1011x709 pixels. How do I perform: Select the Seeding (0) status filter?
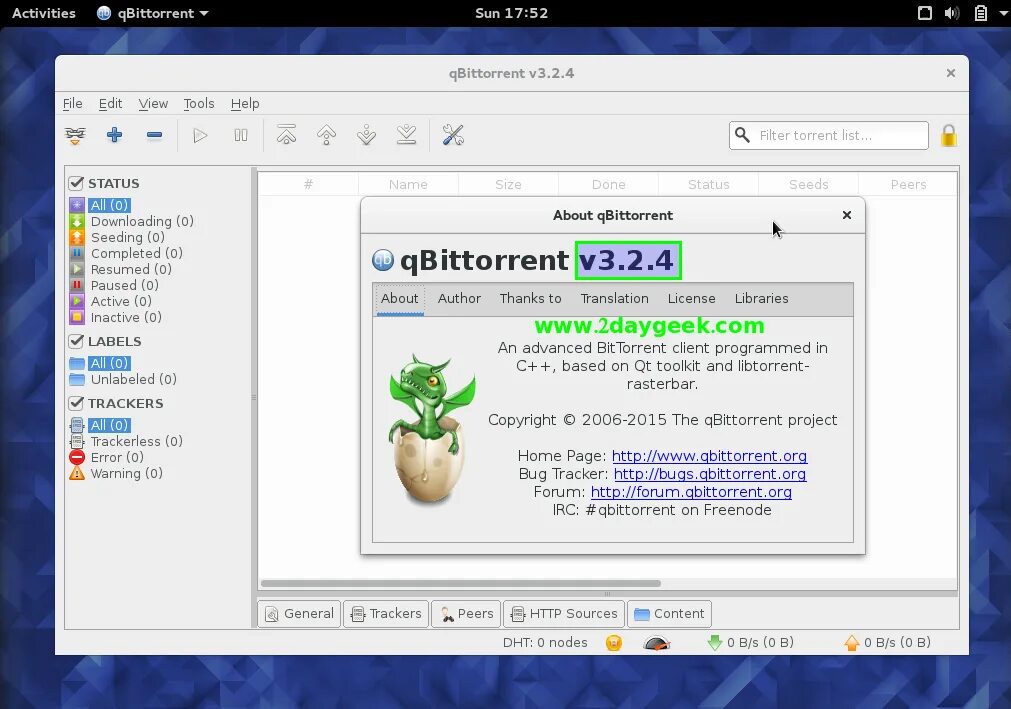tap(128, 237)
